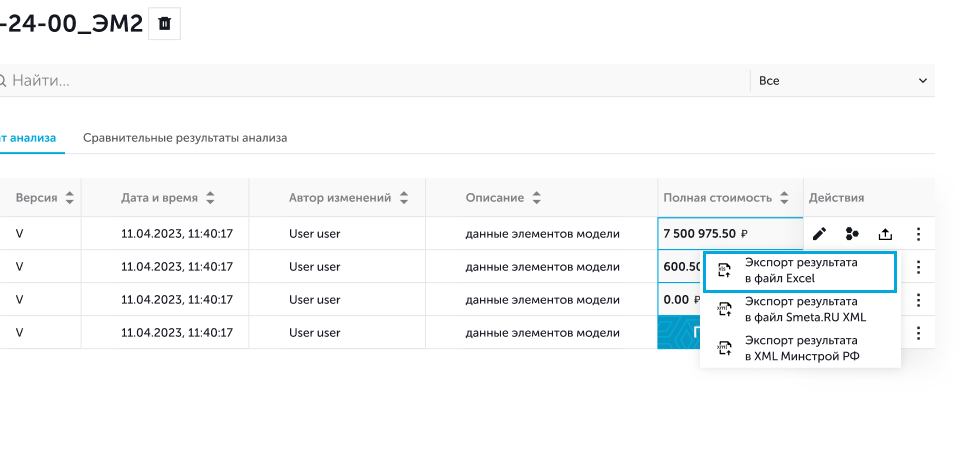Select 'Экспорт результата в файл Smeta.RU XML'
Viewport: 959px width, 453px height.
tap(799, 309)
